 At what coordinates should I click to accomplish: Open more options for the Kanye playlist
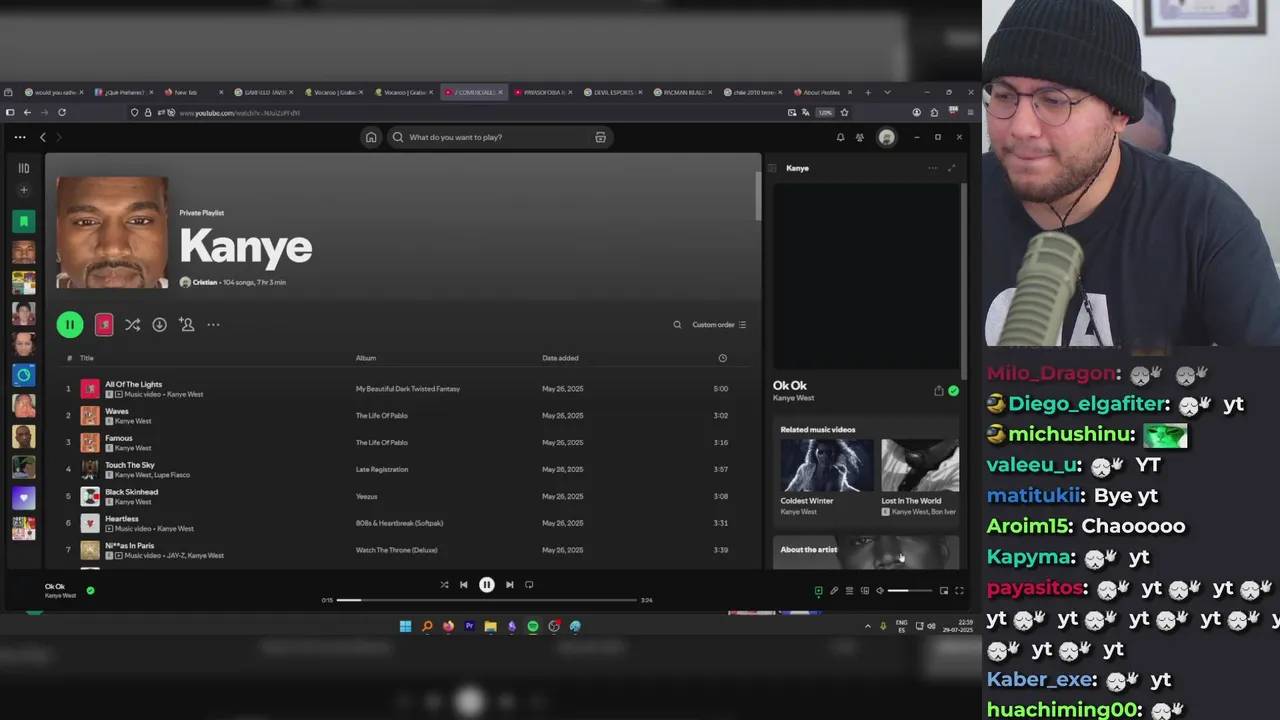[213, 324]
